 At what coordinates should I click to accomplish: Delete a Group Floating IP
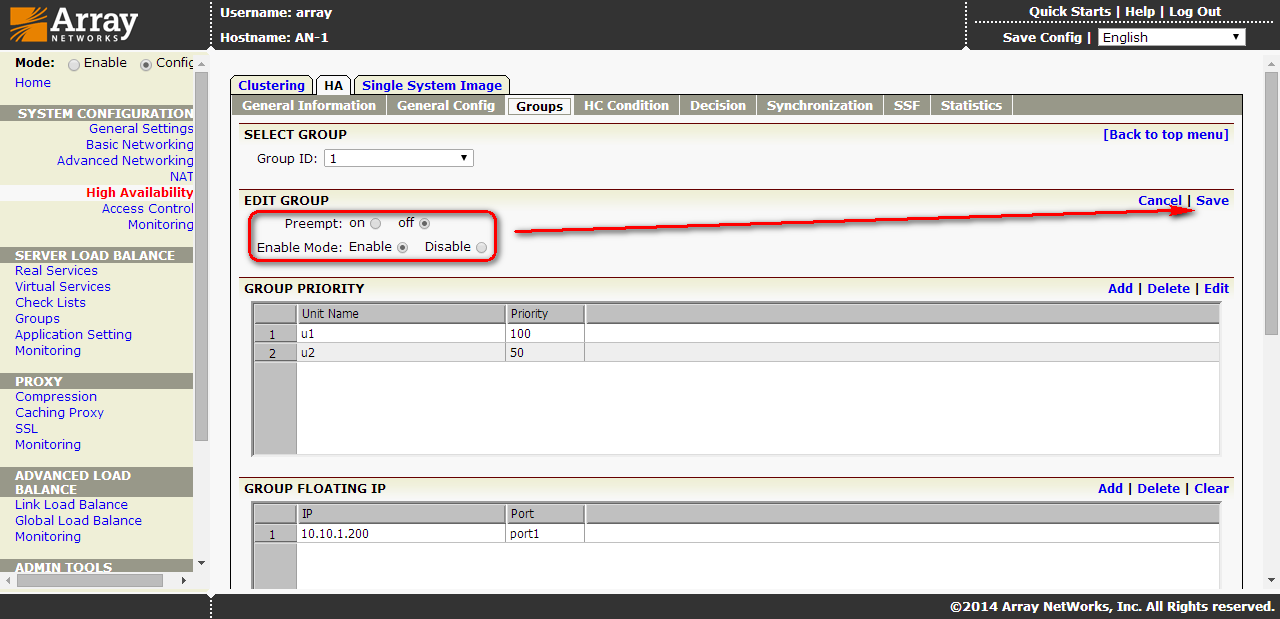1158,488
